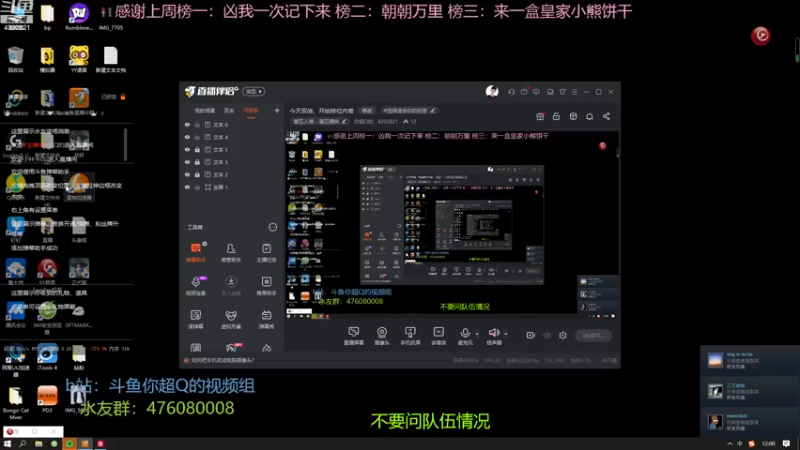
Task: Open settings gear beside start-stream button
Action: pos(563,335)
